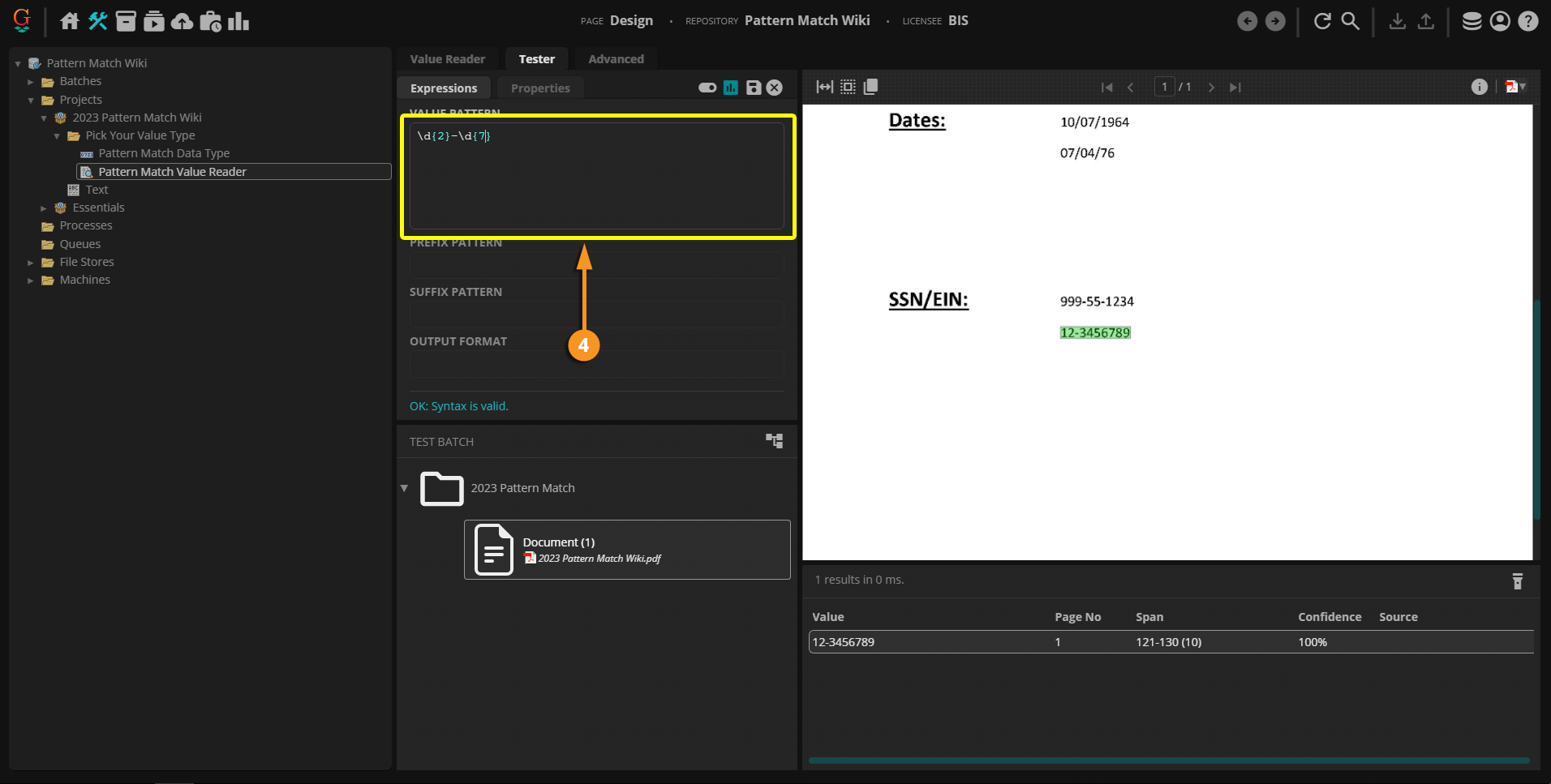
Task: Click the upload icon in top bar
Action: click(x=1425, y=21)
